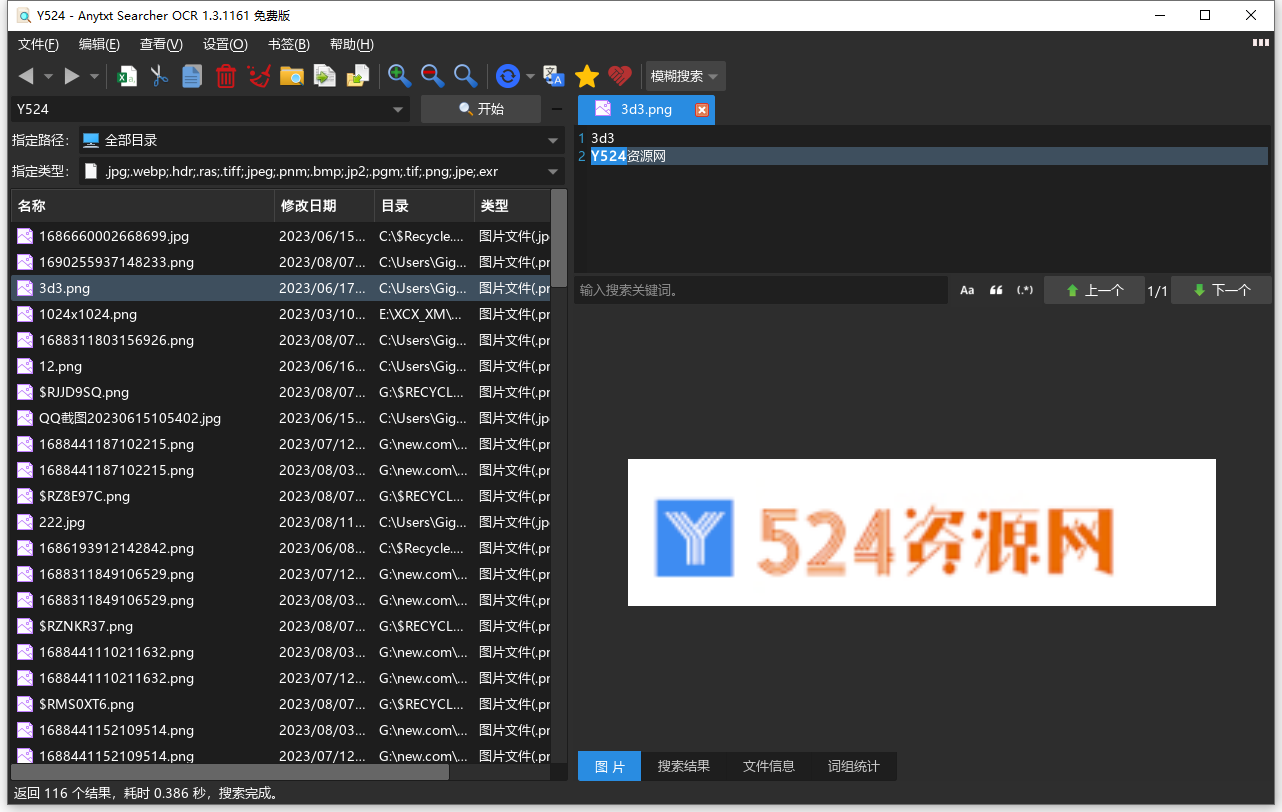Screen dimensions: 1282x812
Task: Select file 222.jpg in list
Action: (x=280, y=522)
